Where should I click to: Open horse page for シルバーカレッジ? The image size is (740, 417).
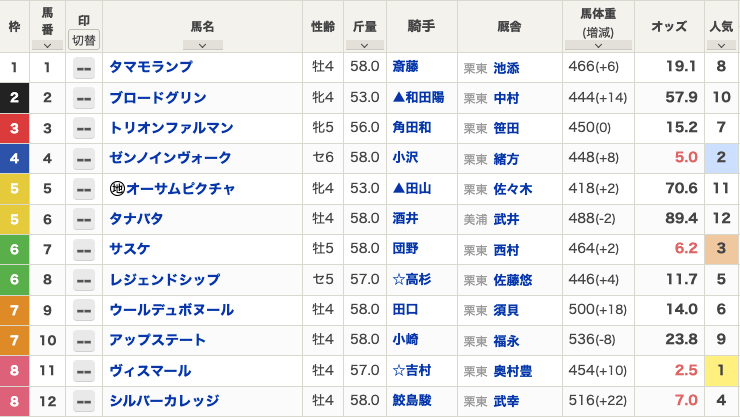point(164,400)
